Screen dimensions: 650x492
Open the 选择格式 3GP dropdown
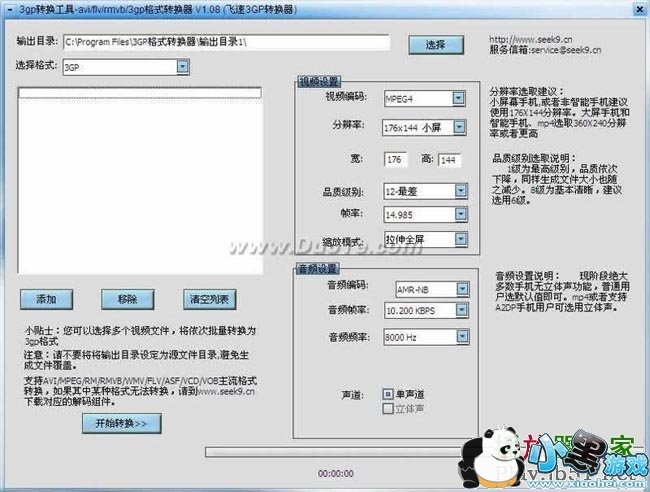click(126, 67)
